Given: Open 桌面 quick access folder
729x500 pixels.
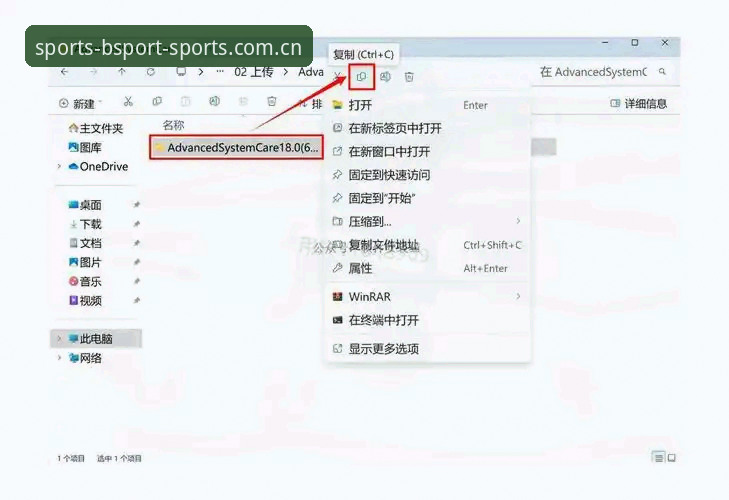Looking at the screenshot, I should pos(85,205).
